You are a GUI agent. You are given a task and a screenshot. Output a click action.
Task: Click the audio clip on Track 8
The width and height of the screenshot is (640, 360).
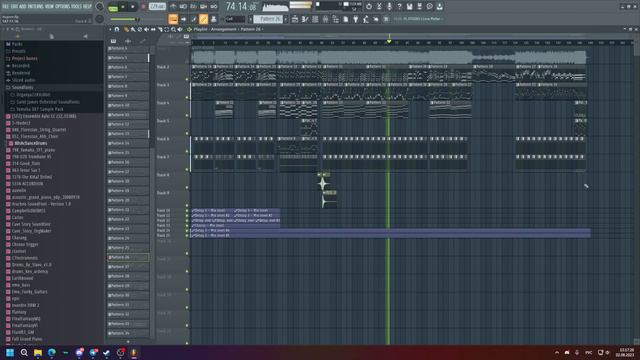(x=323, y=181)
